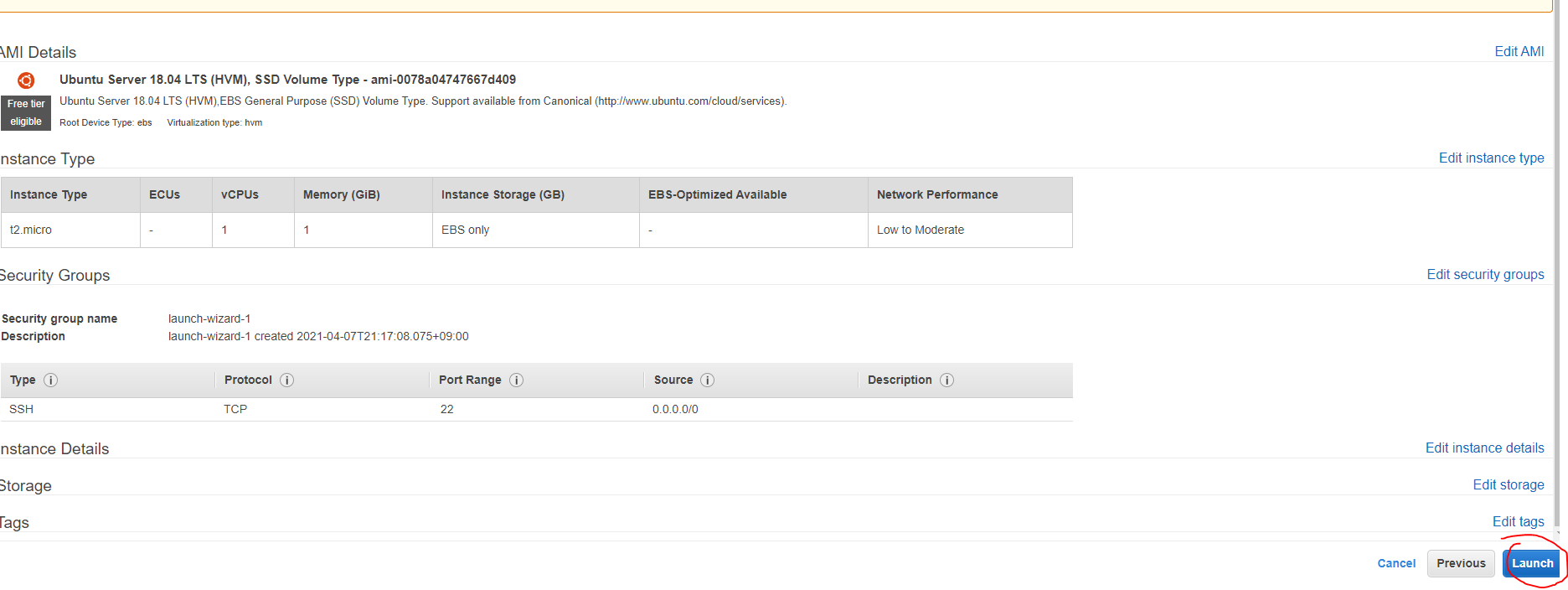Click the TCP protocol cell
The width and height of the screenshot is (1568, 590).
[235, 409]
